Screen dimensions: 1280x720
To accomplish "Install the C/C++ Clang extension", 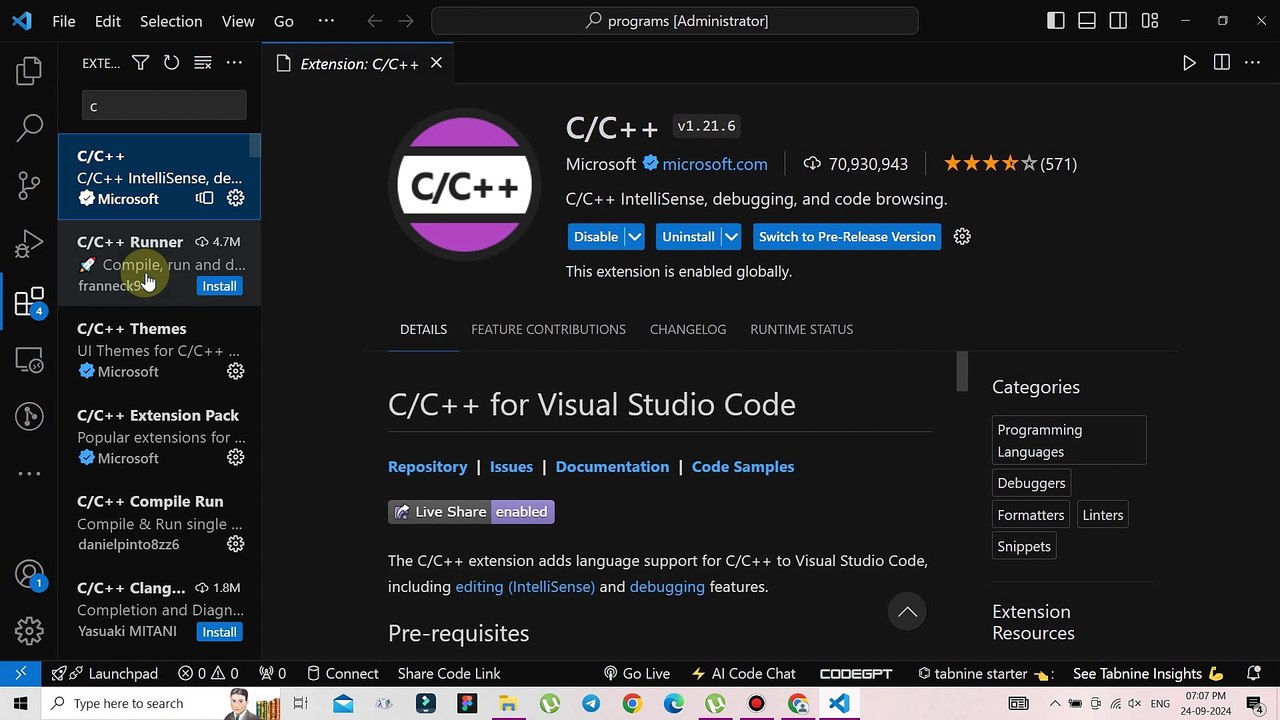I will 219,632.
